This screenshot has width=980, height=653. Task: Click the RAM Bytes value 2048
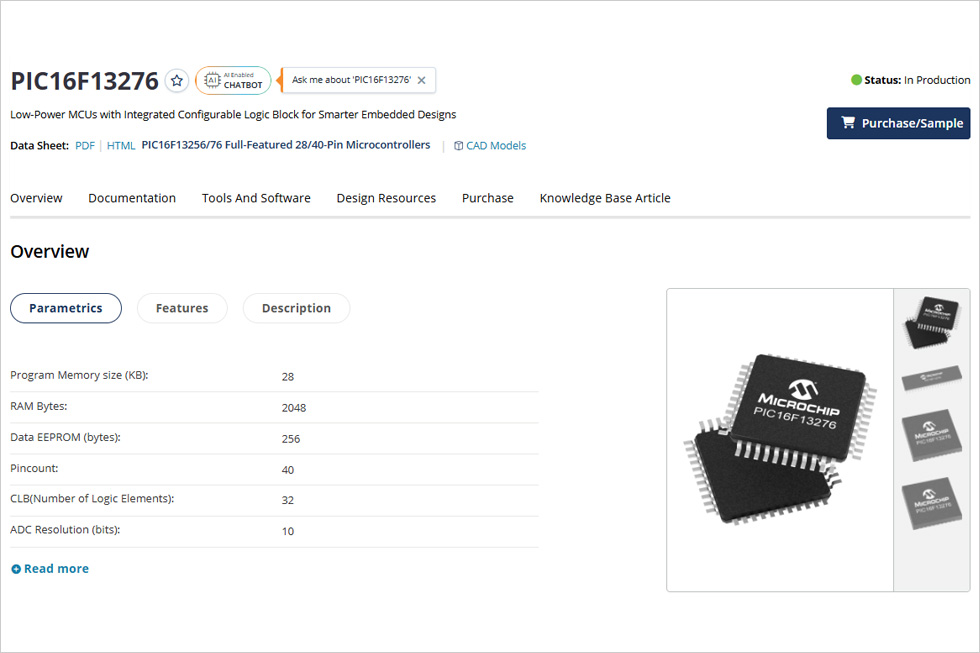[x=294, y=408]
